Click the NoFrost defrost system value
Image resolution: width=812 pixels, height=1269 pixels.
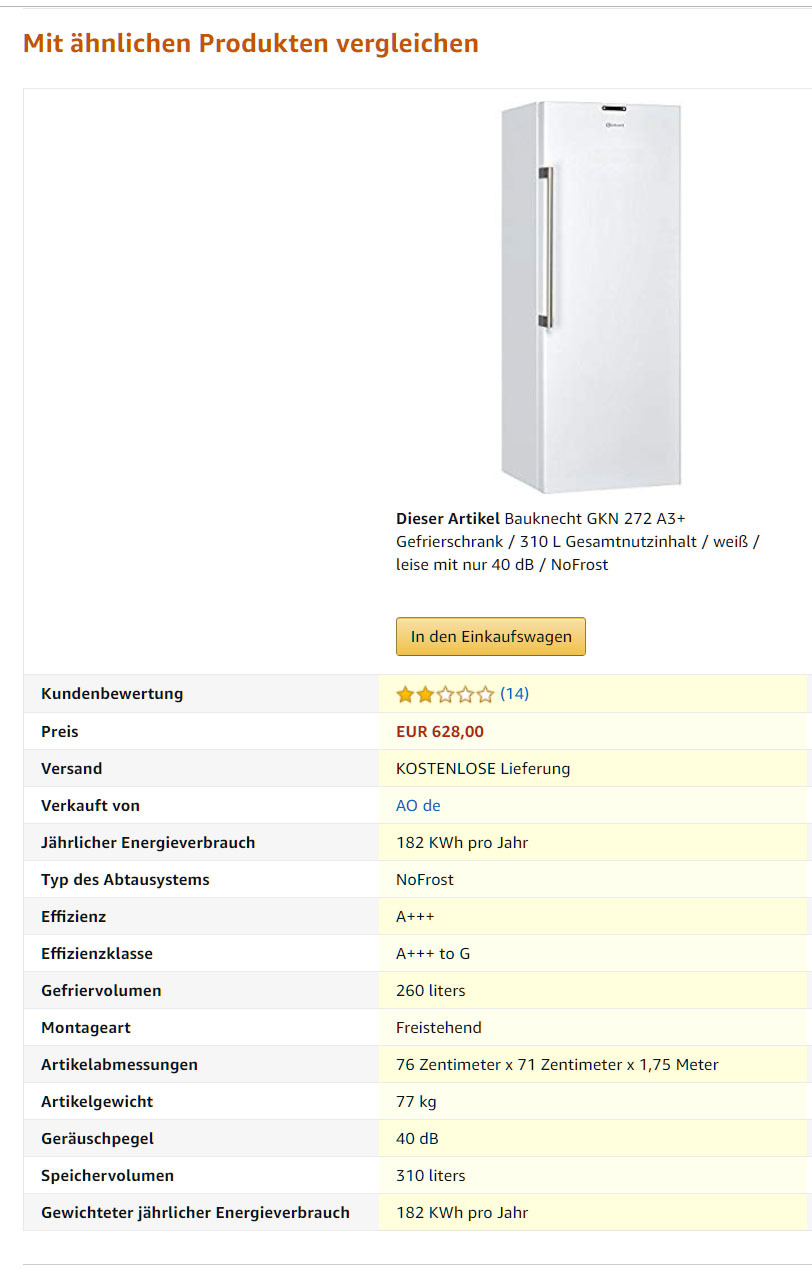pyautogui.click(x=425, y=880)
